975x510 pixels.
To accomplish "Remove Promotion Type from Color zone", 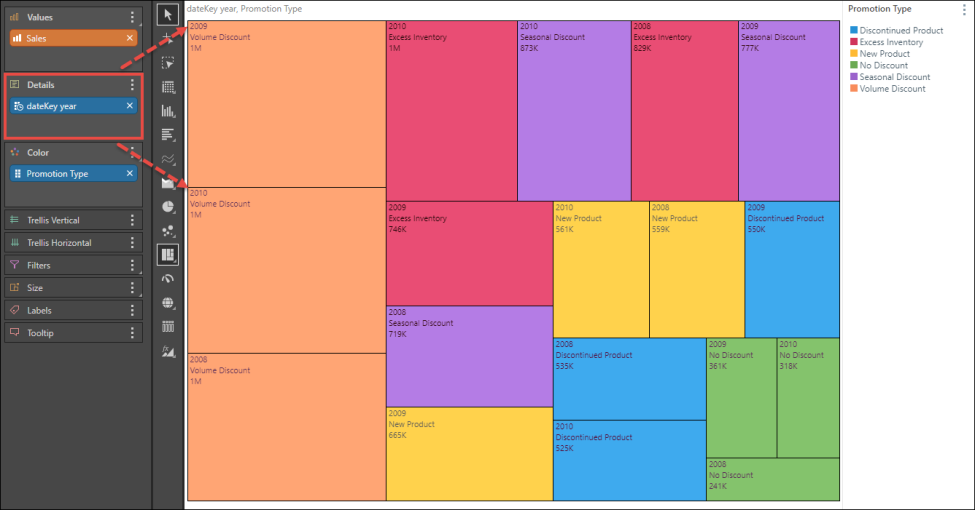I will 130,174.
